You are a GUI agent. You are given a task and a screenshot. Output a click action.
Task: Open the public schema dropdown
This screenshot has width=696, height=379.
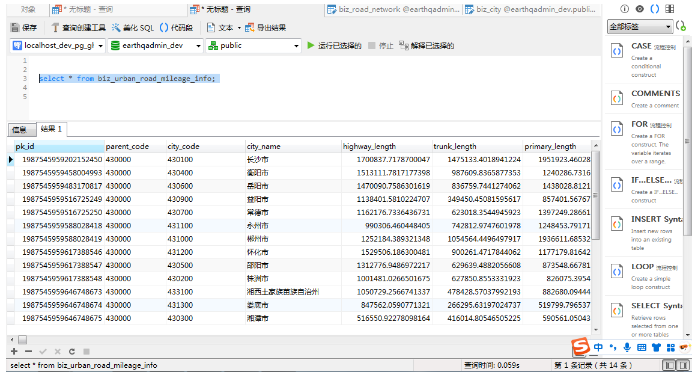tap(253, 45)
